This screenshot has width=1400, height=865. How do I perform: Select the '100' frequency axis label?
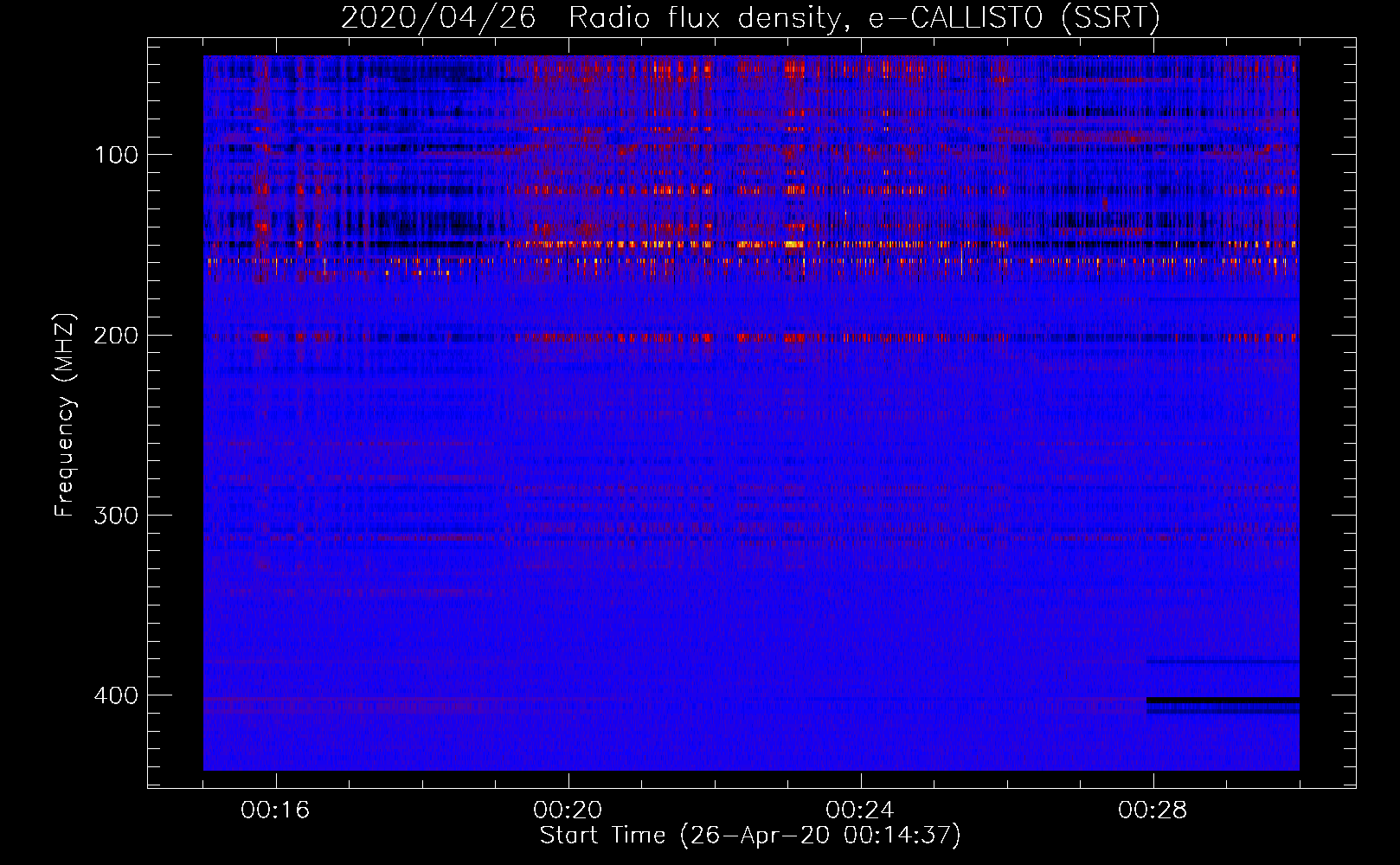[x=117, y=155]
